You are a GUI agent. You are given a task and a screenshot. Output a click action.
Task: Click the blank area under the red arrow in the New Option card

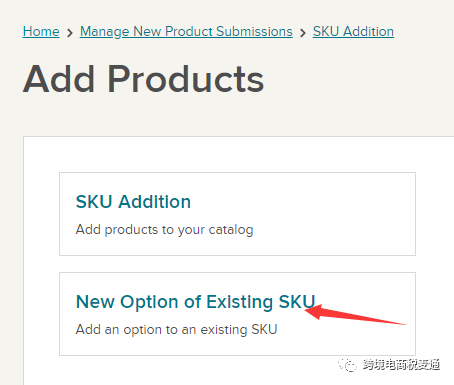[347, 340]
